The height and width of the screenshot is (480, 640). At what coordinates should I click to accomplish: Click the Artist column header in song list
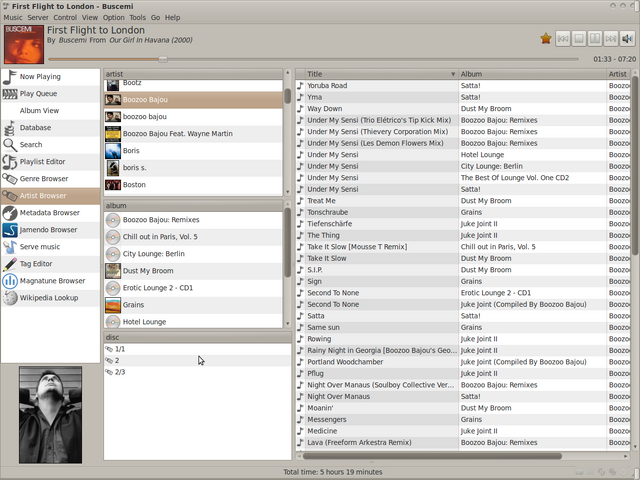pos(618,74)
